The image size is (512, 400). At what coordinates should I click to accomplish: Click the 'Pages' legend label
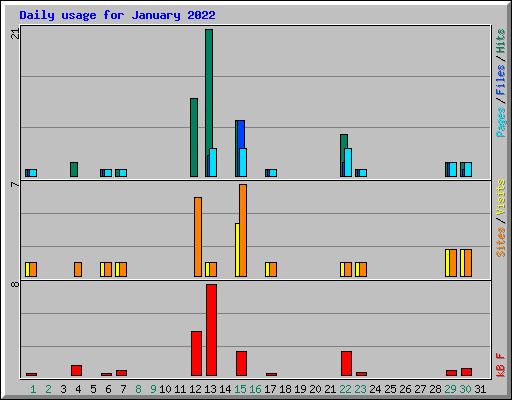(500, 122)
